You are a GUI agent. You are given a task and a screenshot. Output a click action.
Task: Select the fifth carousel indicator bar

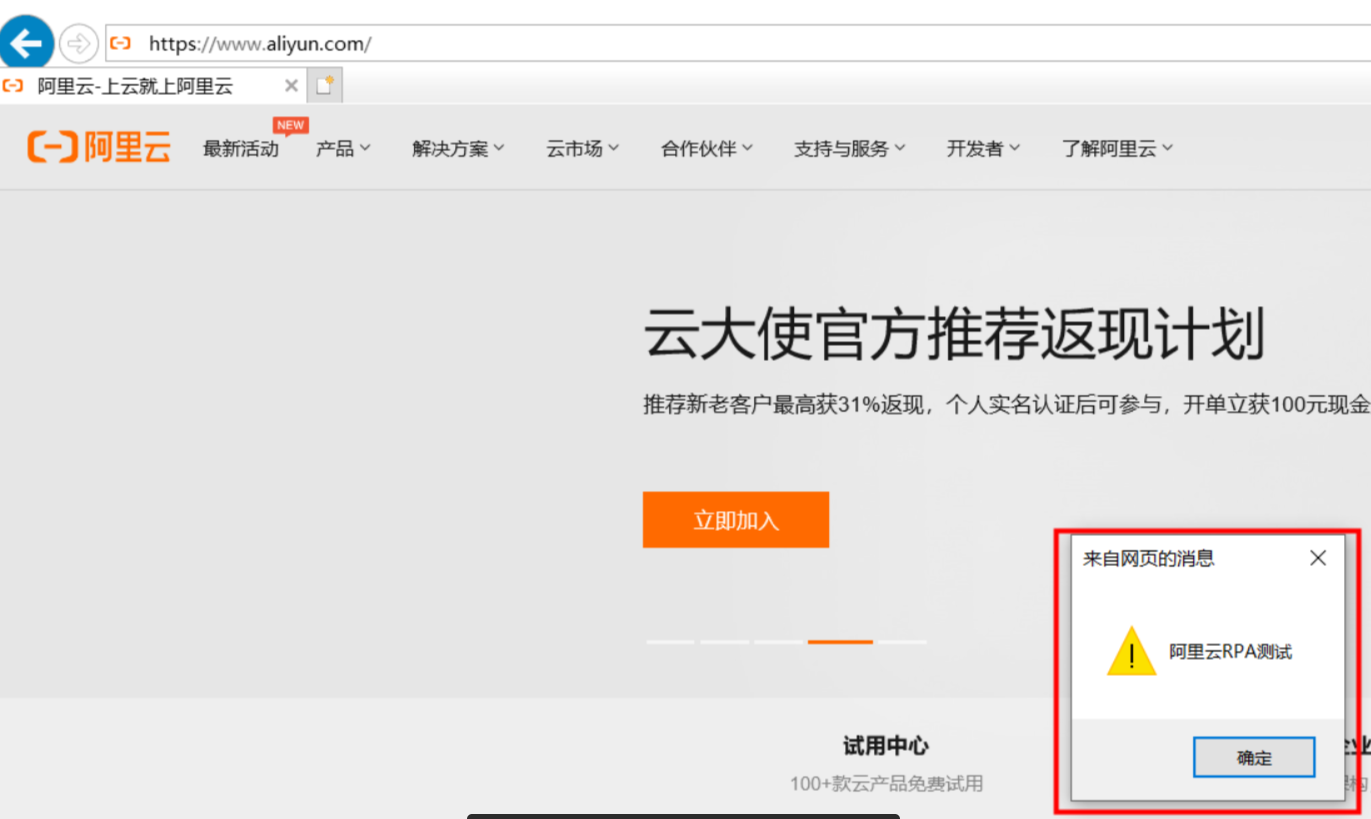point(903,642)
